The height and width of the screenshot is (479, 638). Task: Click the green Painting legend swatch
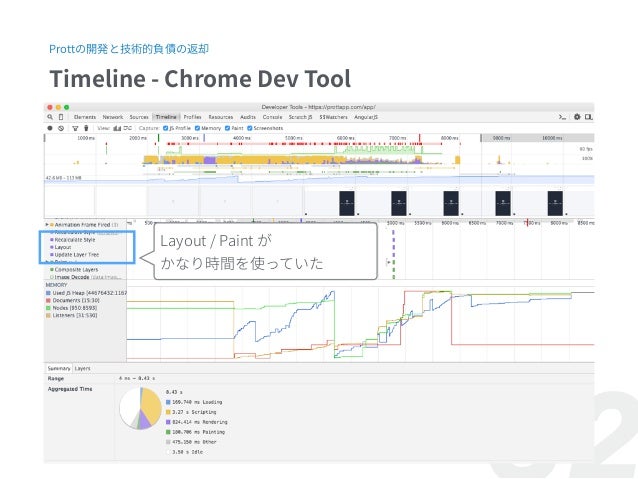(168, 432)
